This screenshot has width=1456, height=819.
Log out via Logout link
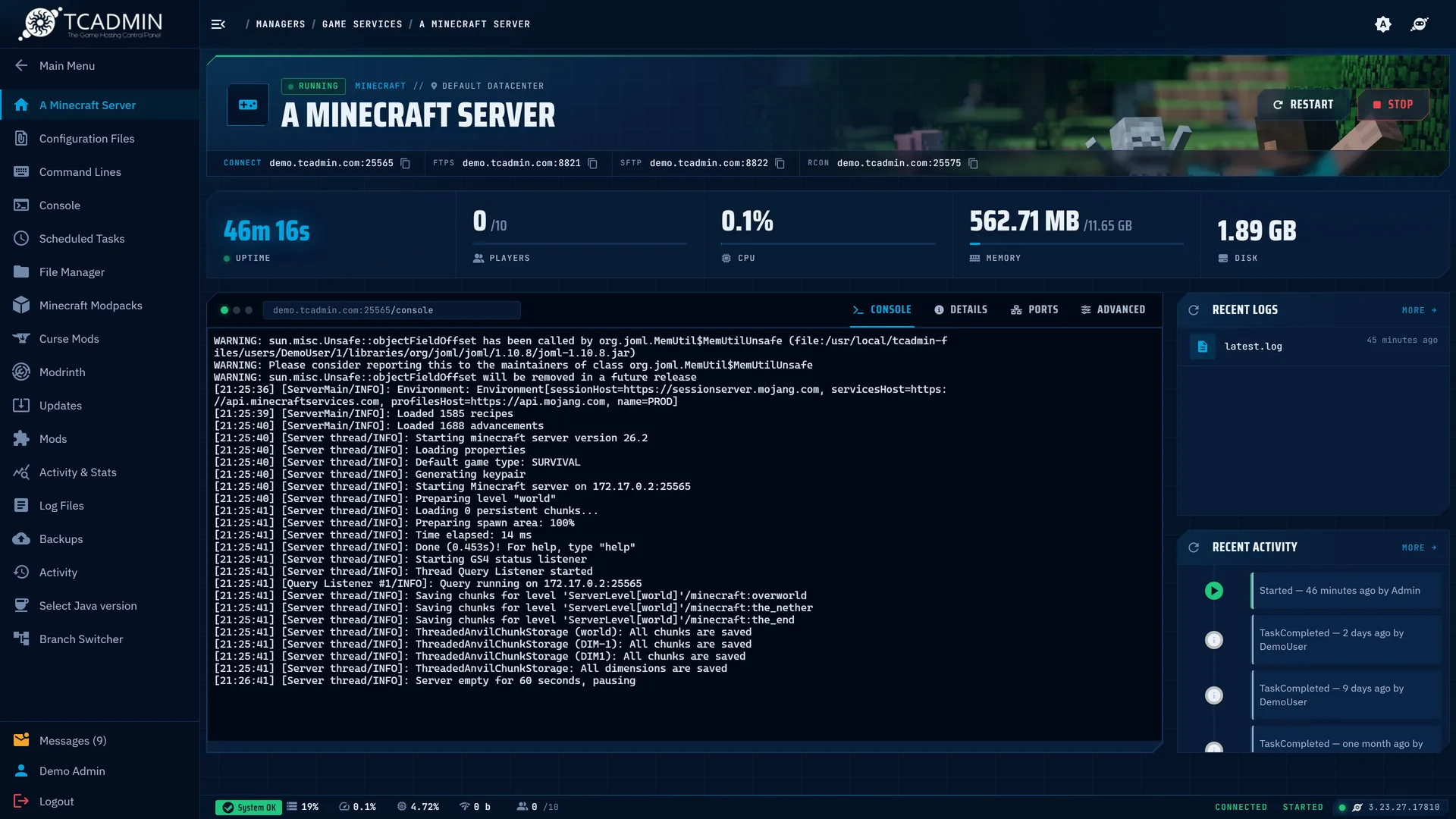99,802
